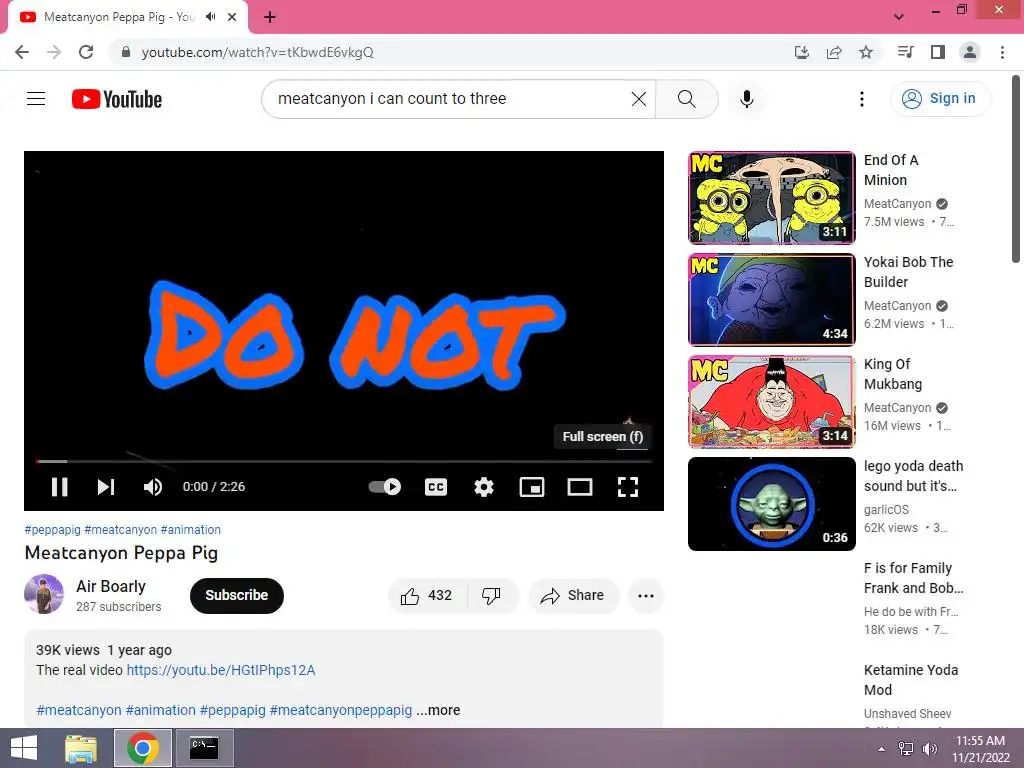Expand the description with ...more

click(438, 710)
